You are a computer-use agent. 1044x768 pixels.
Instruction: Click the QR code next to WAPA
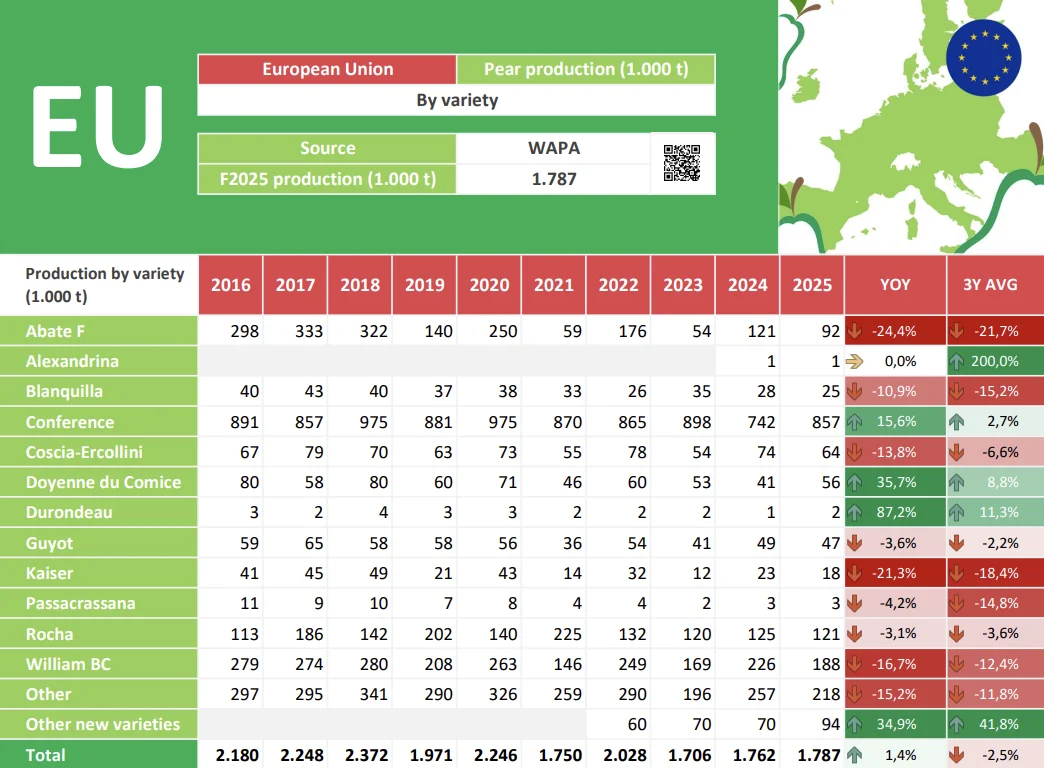681,163
